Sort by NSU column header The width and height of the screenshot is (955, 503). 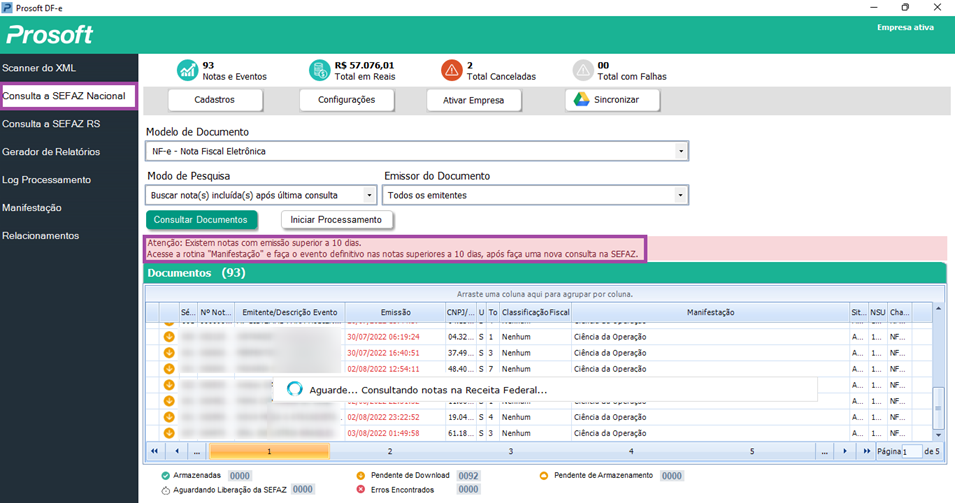point(878,312)
